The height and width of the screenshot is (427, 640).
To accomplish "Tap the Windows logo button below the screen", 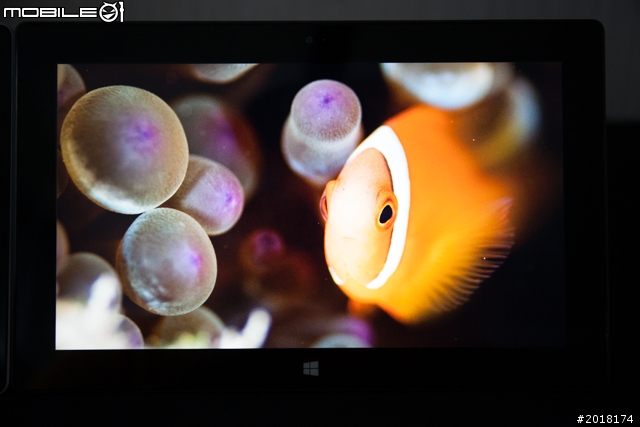I will (311, 368).
